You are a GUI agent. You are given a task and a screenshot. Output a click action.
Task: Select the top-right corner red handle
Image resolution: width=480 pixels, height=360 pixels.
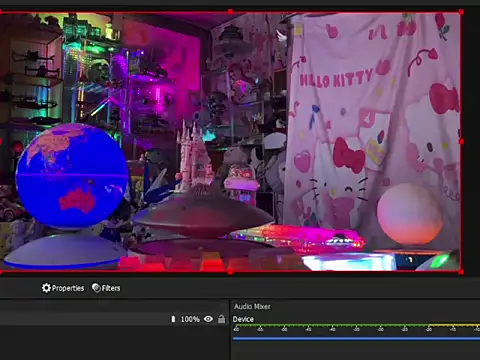point(461,12)
